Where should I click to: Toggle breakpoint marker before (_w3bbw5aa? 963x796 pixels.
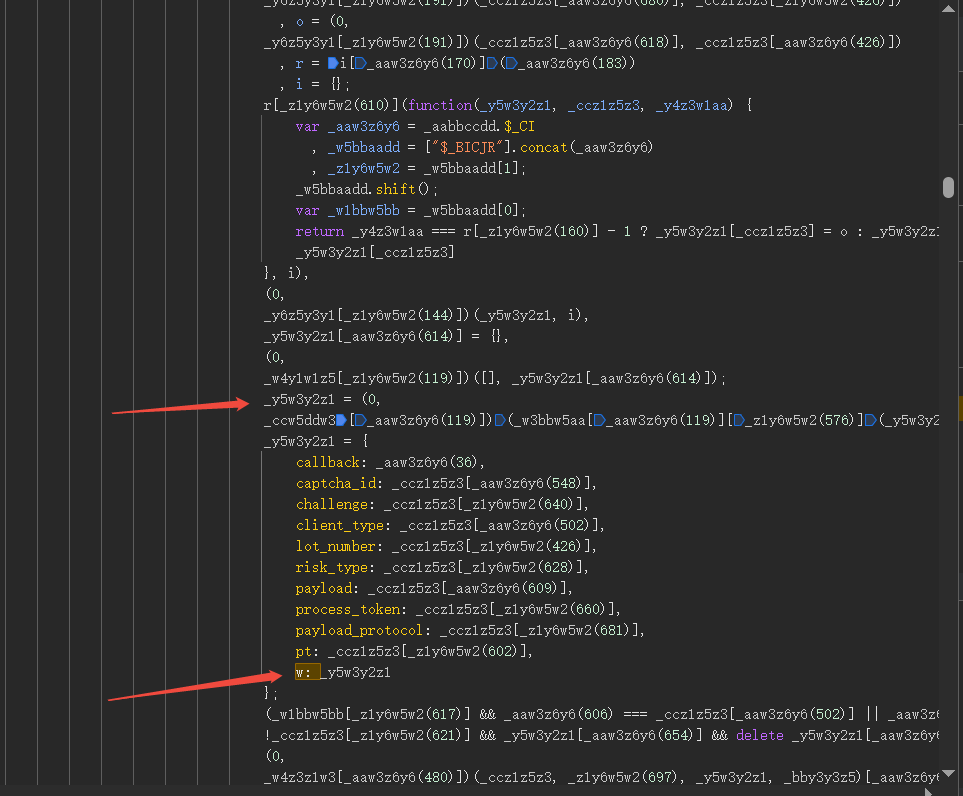(500, 420)
